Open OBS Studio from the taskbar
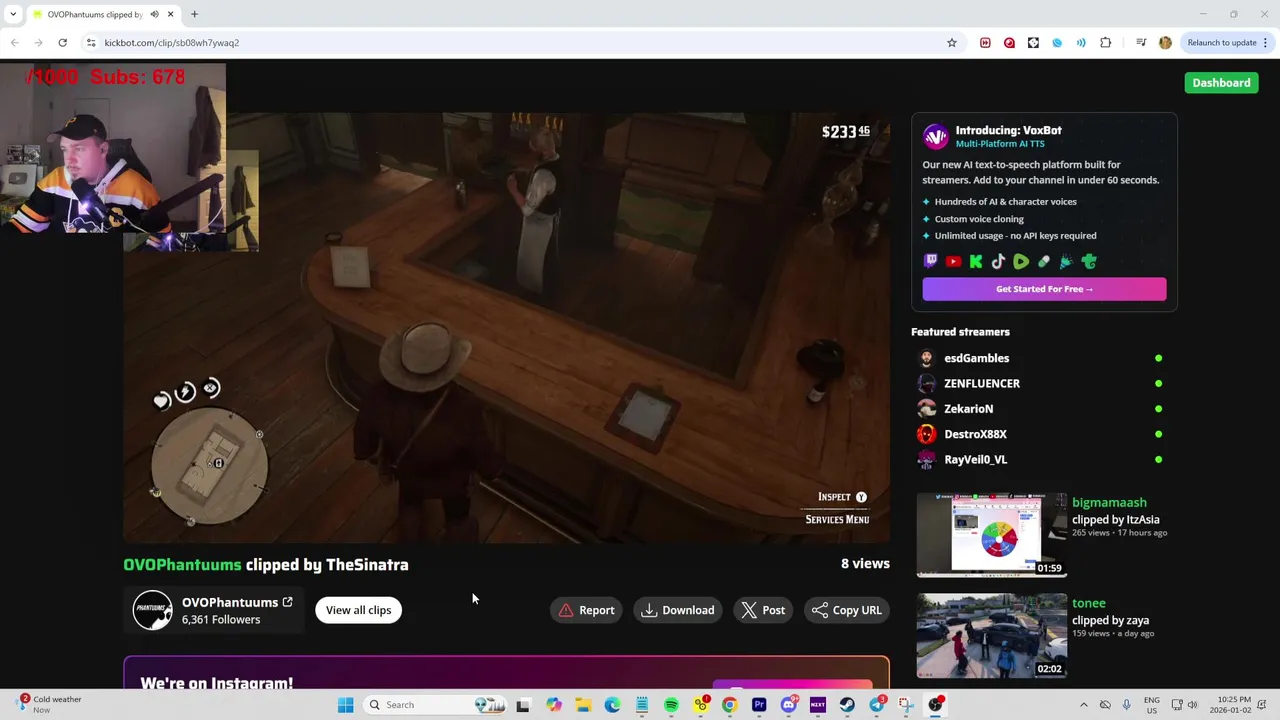Screen dimensions: 1280x720 (x=935, y=705)
